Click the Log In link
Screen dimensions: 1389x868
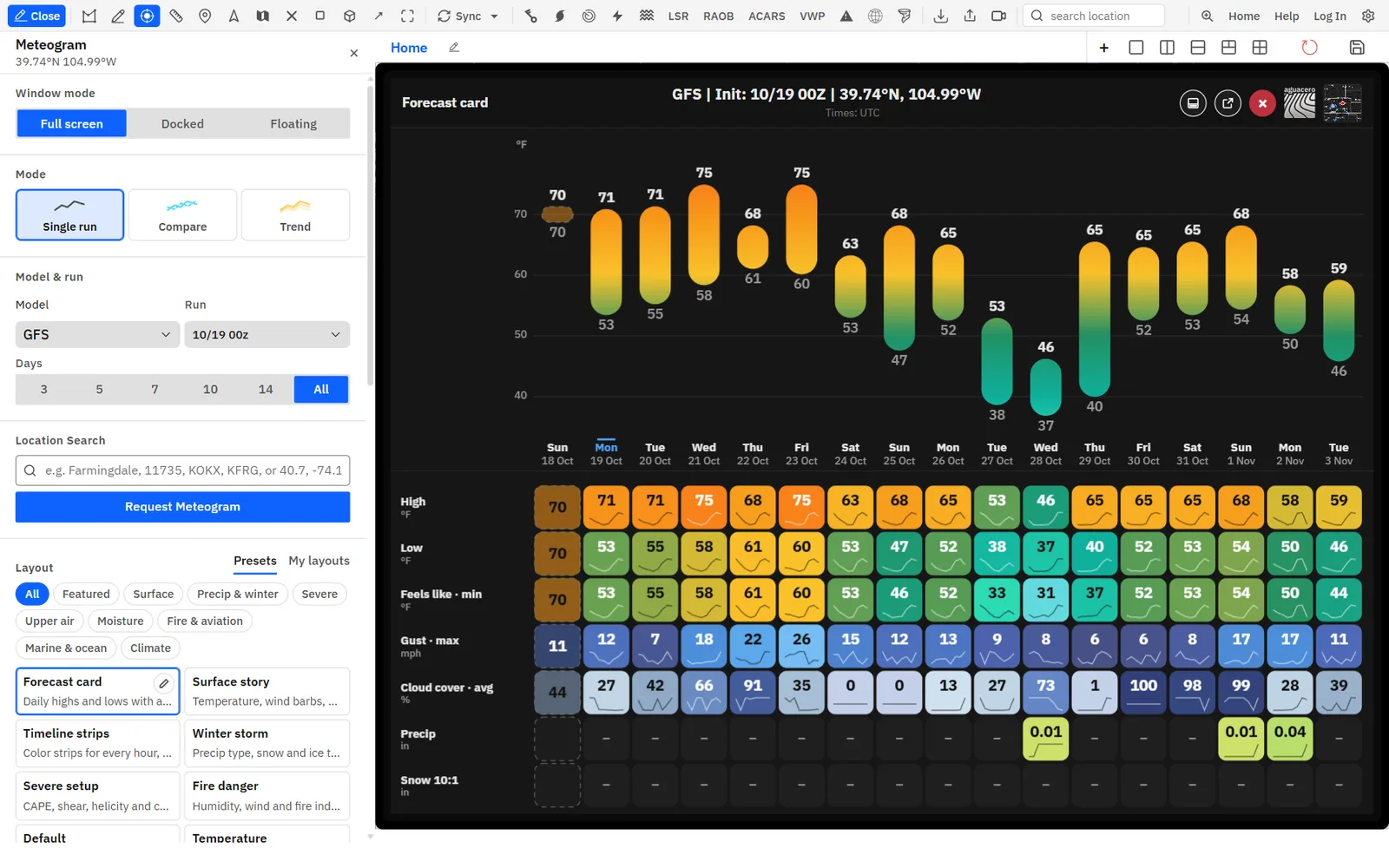[x=1329, y=16]
